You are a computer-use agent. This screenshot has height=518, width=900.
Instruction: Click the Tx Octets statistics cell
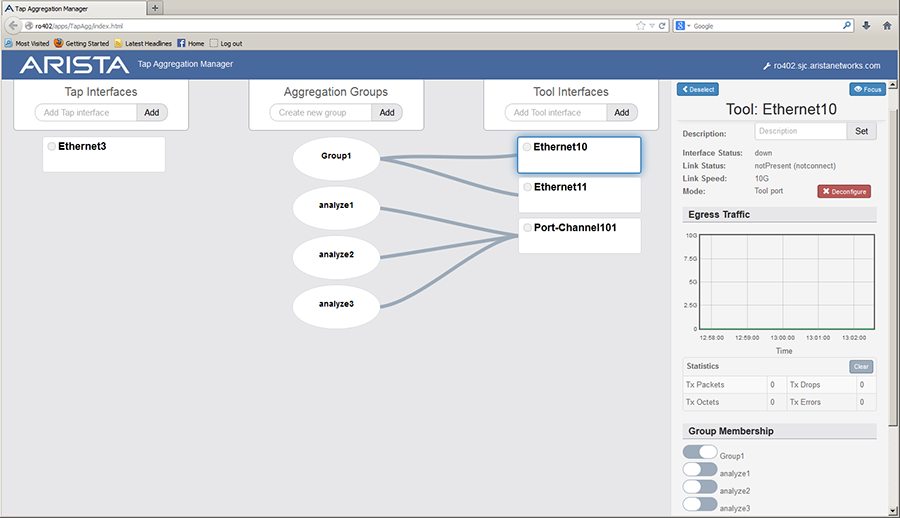pyautogui.click(x=726, y=402)
